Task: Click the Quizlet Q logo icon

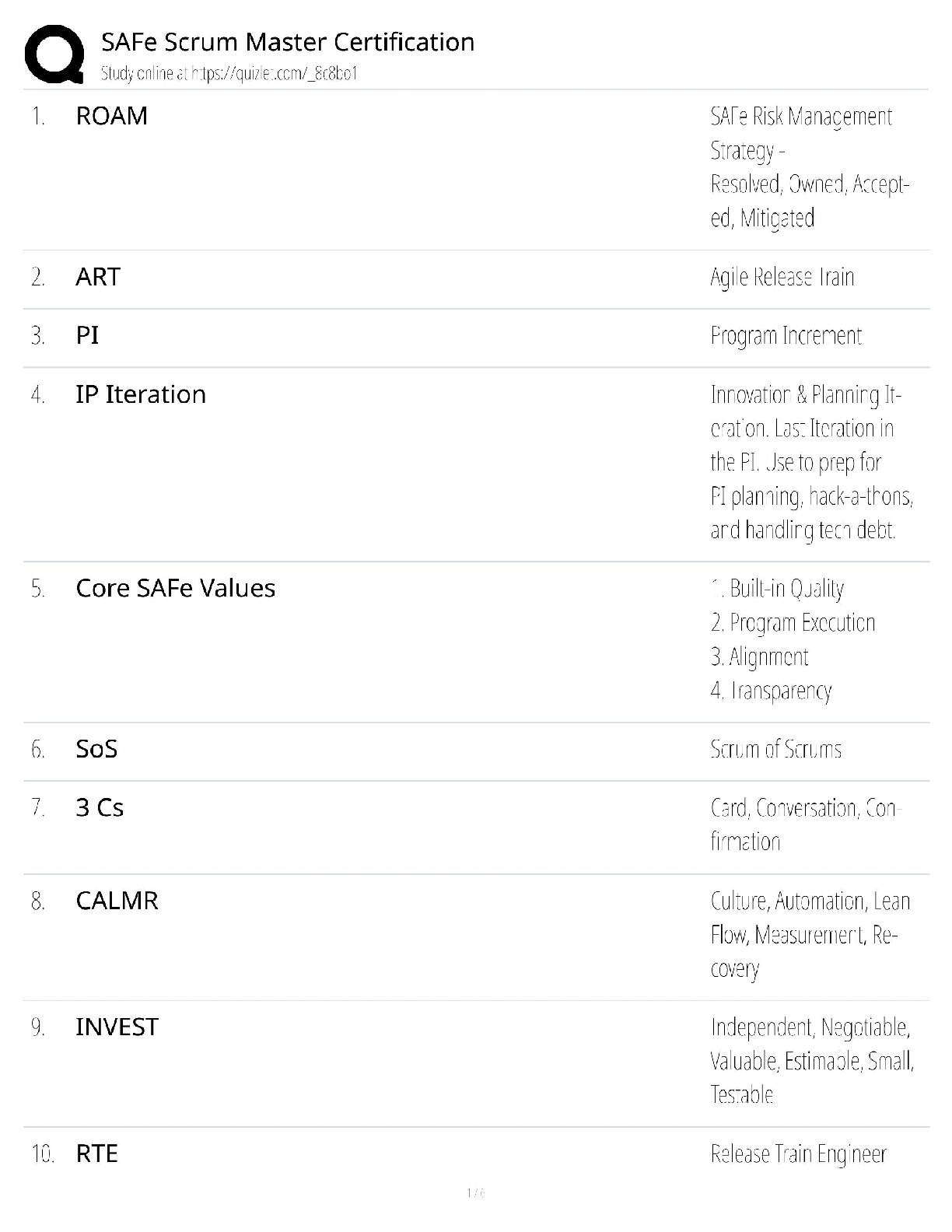Action: click(54, 54)
